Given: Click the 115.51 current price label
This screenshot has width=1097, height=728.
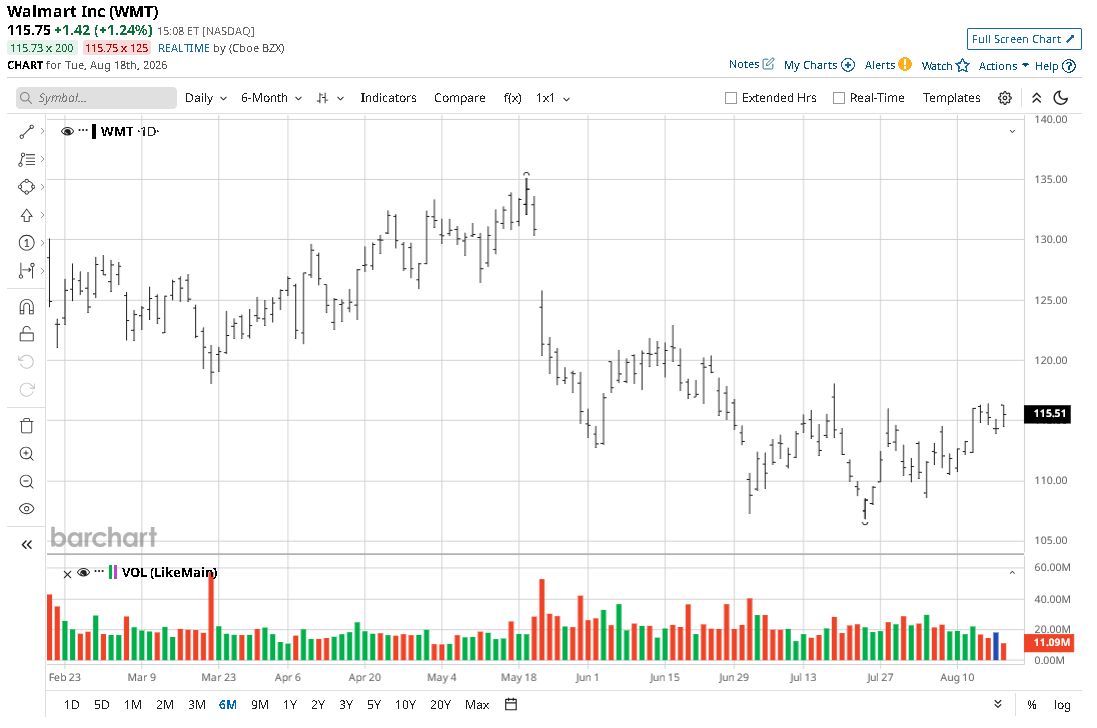Looking at the screenshot, I should pos(1047,413).
